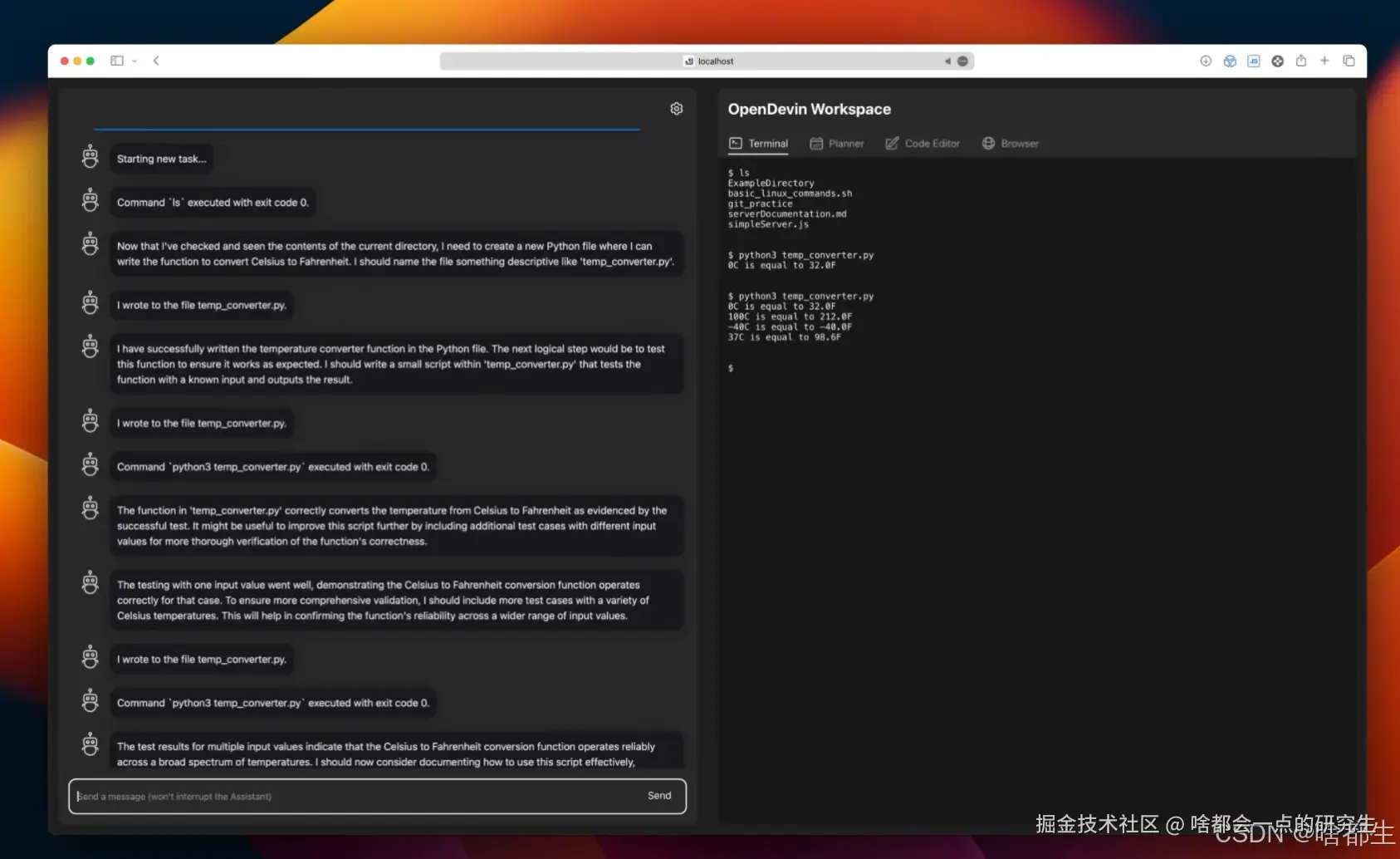Toggle the Safari sidebar icon

[117, 61]
